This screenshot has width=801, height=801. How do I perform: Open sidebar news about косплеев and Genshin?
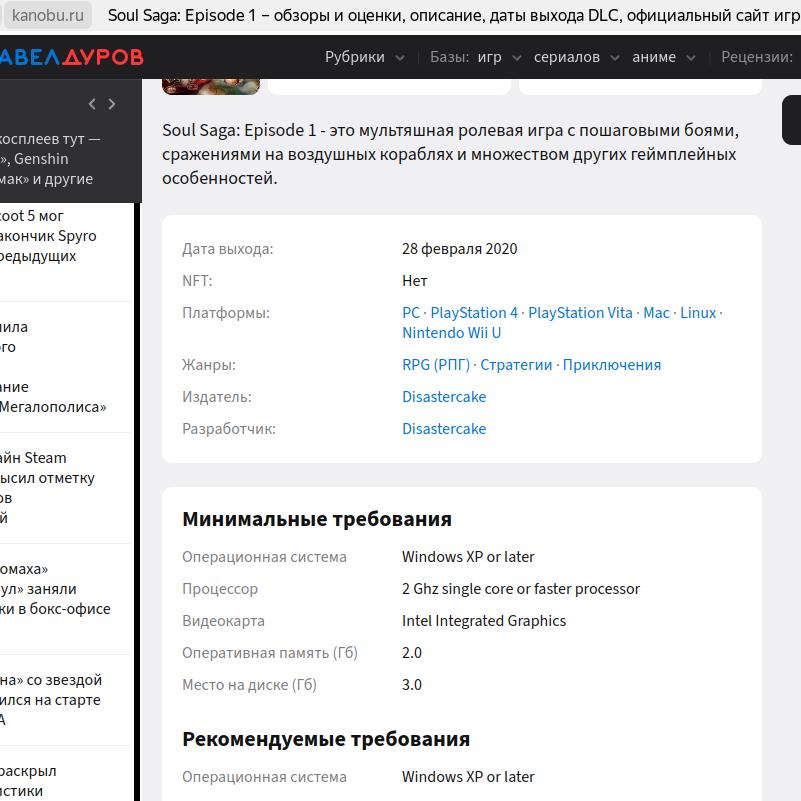point(50,159)
